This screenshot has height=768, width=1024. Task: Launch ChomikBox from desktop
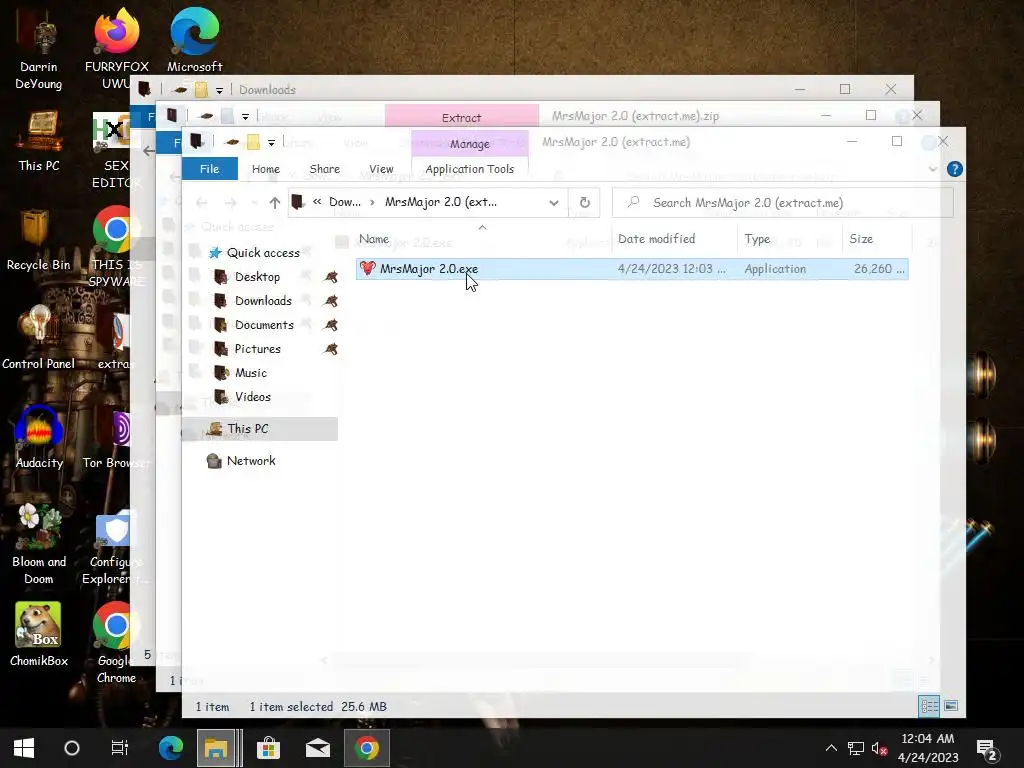pyautogui.click(x=39, y=635)
